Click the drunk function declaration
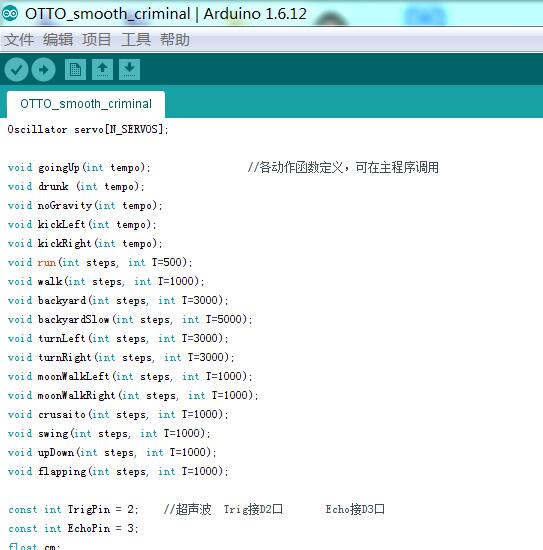This screenshot has height=550, width=543. pos(76,187)
